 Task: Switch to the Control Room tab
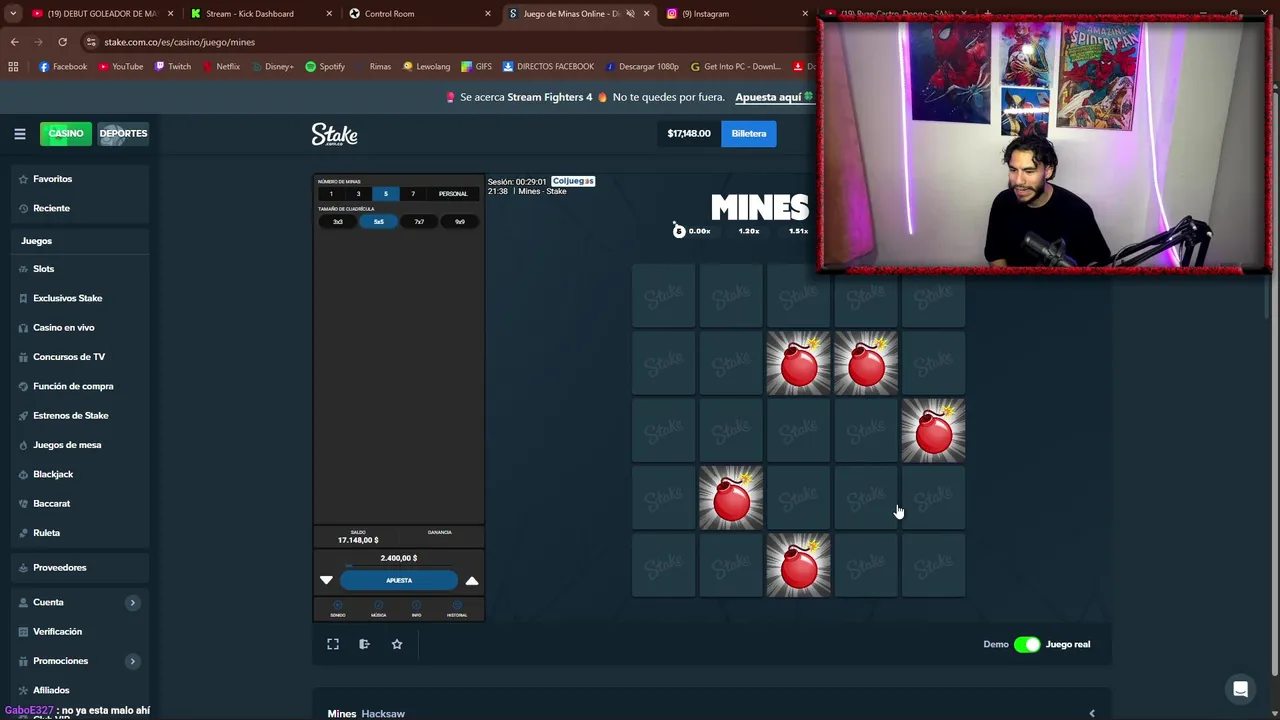pos(421,14)
